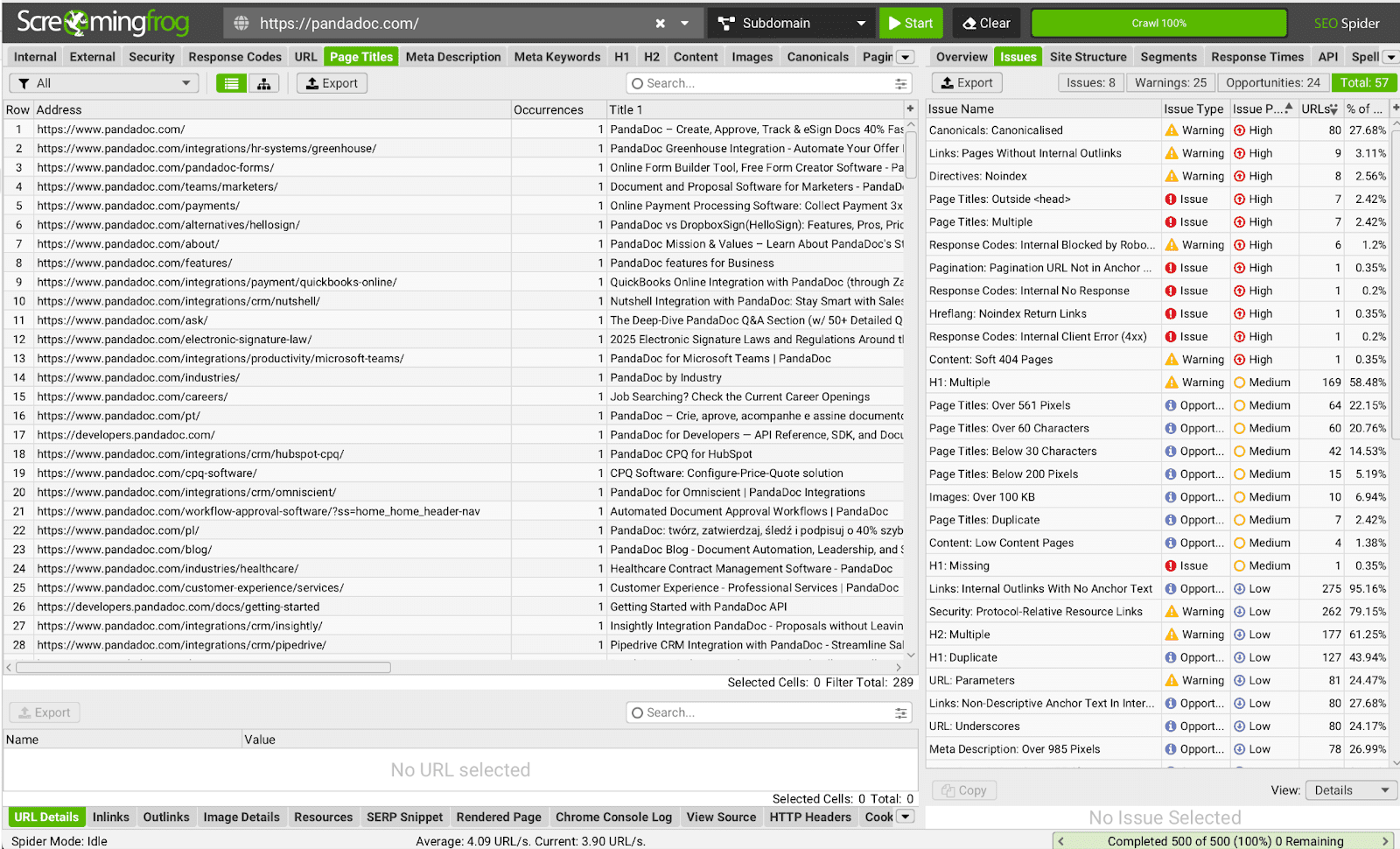Filter by Issues: 8

click(1090, 82)
